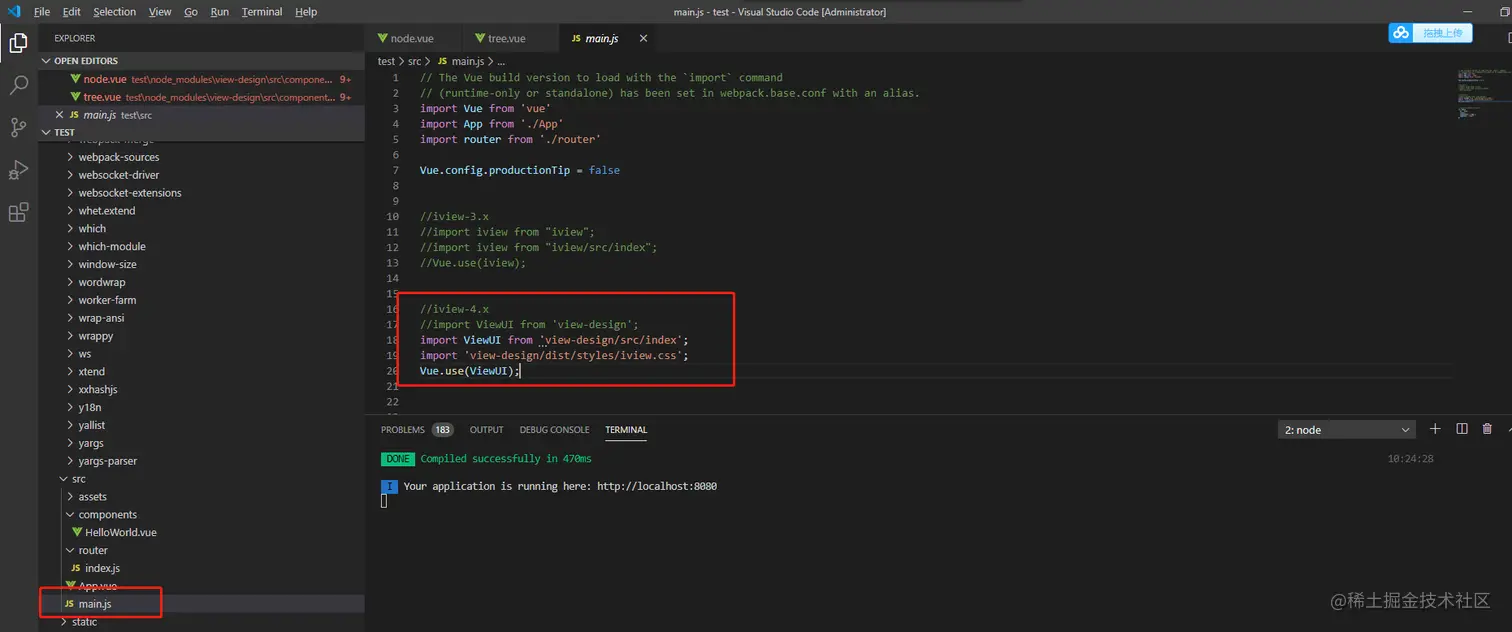This screenshot has width=1512, height=632.
Task: Click the blue cloud upload button
Action: 1430,33
